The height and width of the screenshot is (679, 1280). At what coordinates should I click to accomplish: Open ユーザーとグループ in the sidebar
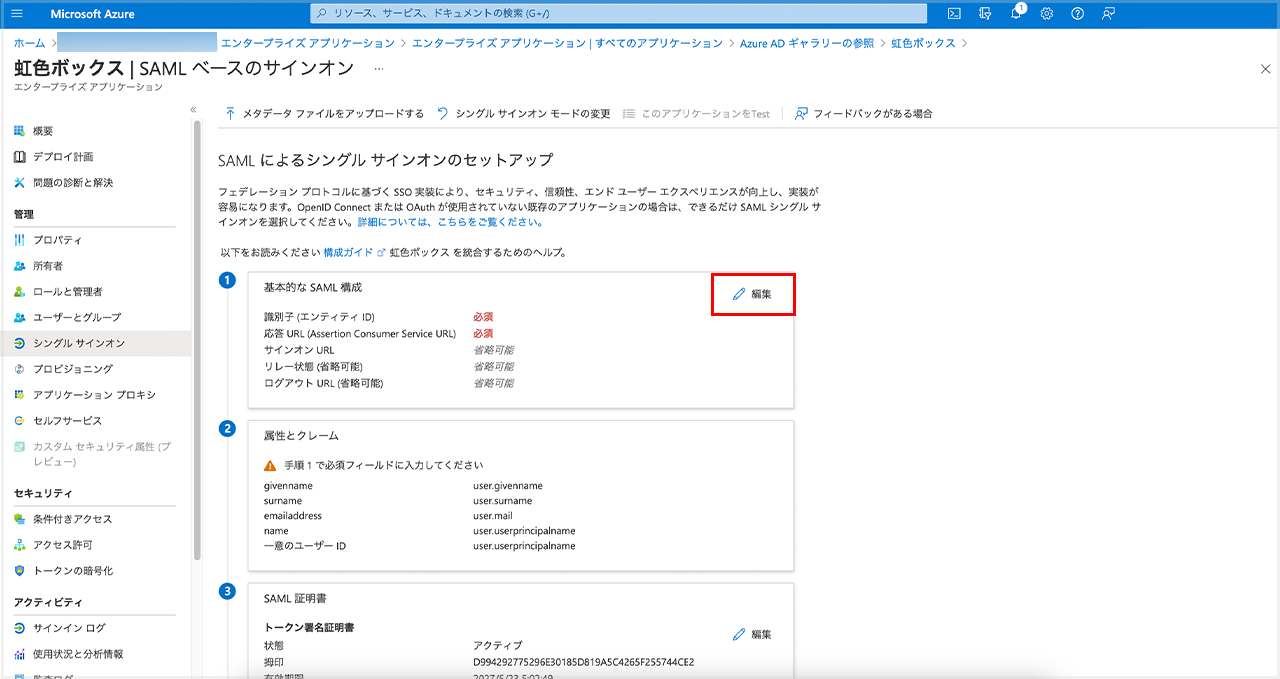point(76,317)
